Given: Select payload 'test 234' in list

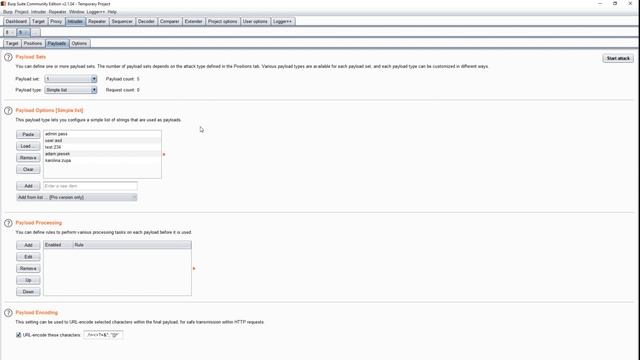Looking at the screenshot, I should point(102,147).
